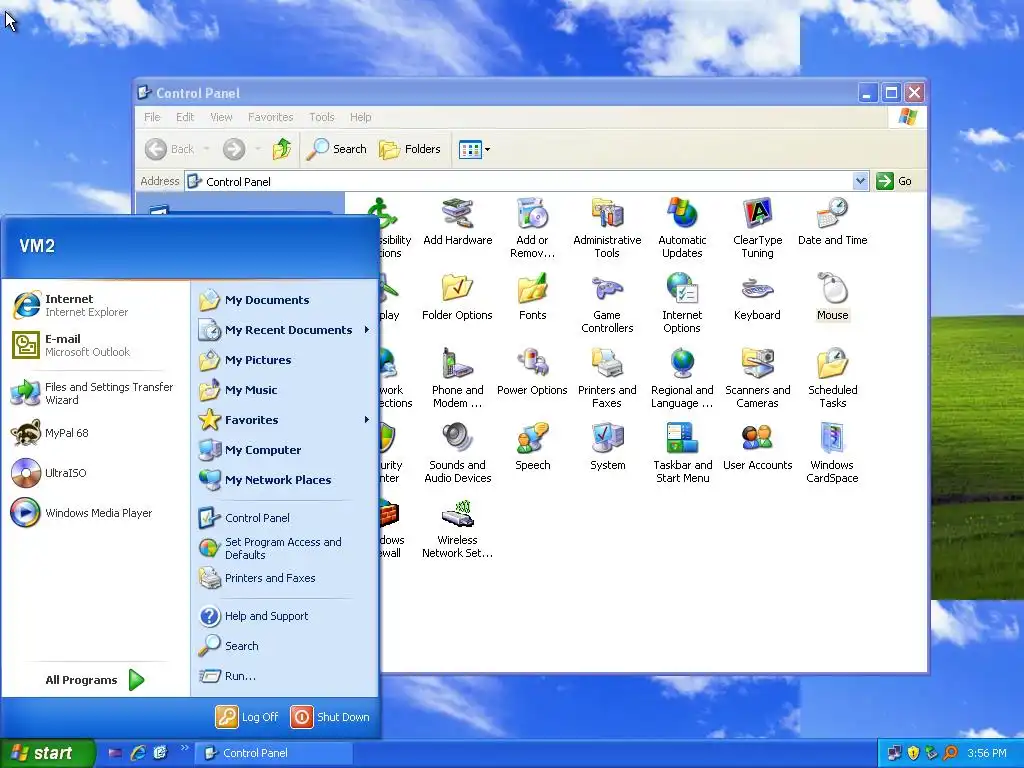
Task: Launch Internet Explorer from Start menu
Action: [x=95, y=305]
